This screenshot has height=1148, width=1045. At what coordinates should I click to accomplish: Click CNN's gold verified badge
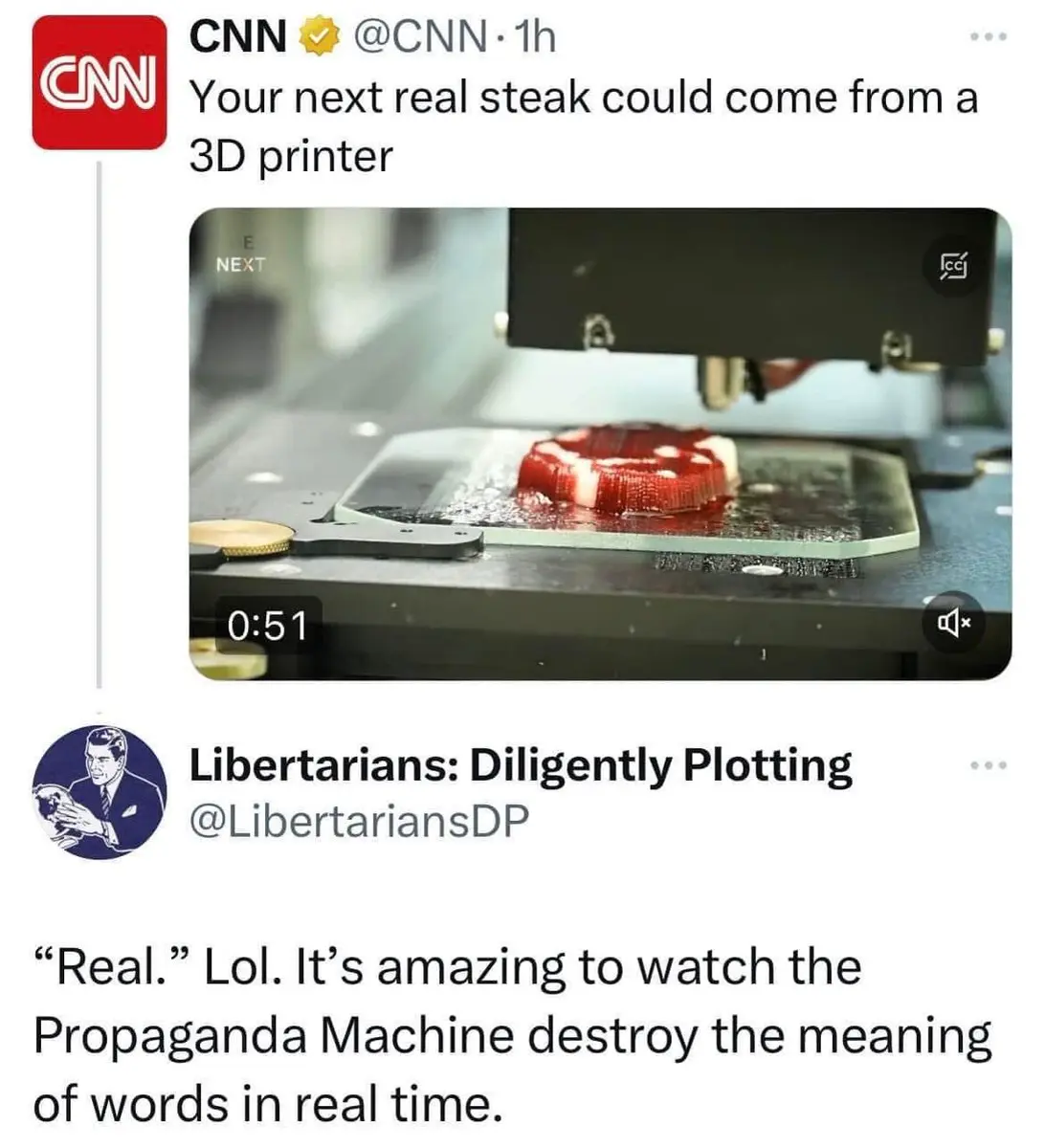(x=318, y=37)
